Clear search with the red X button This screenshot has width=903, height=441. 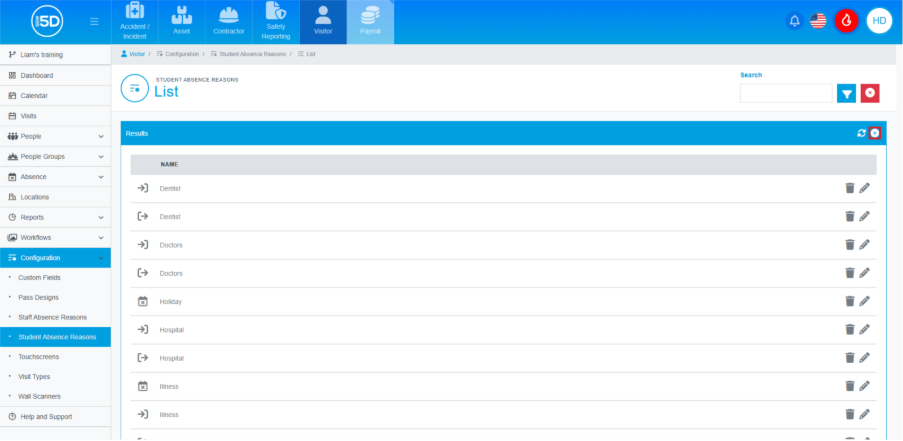[x=870, y=93]
